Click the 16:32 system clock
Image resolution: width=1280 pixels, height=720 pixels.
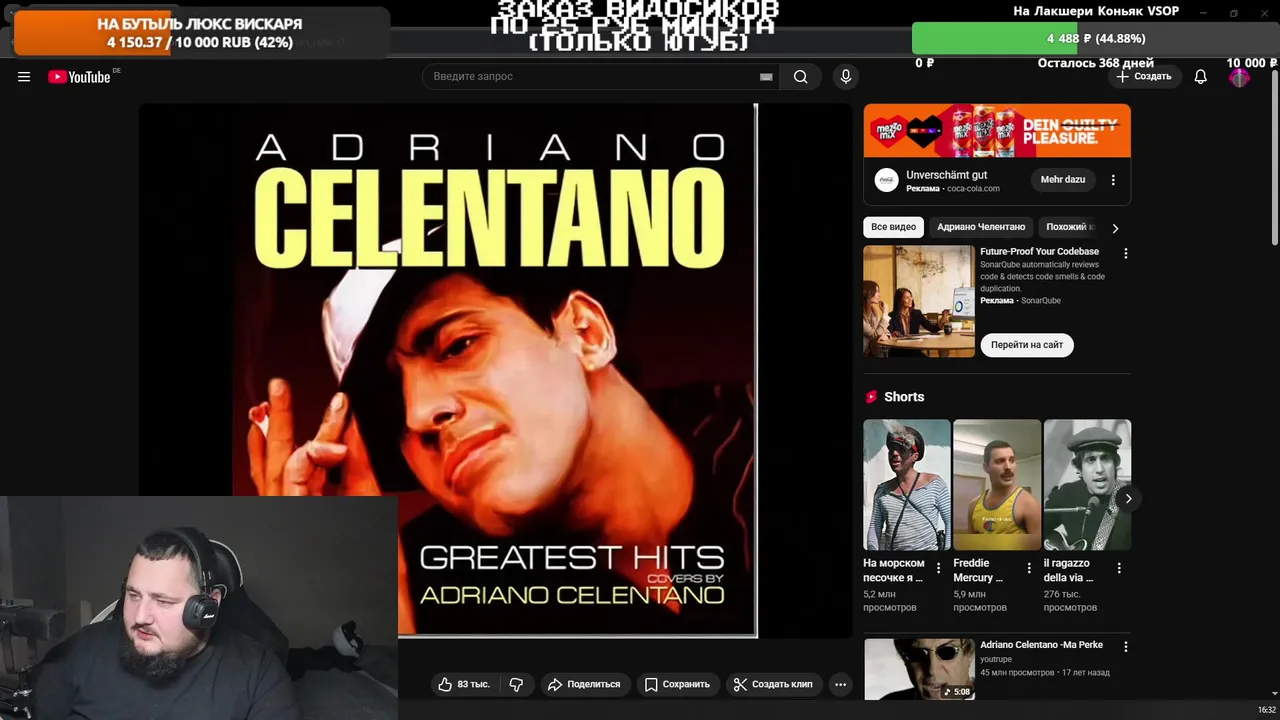click(1266, 710)
